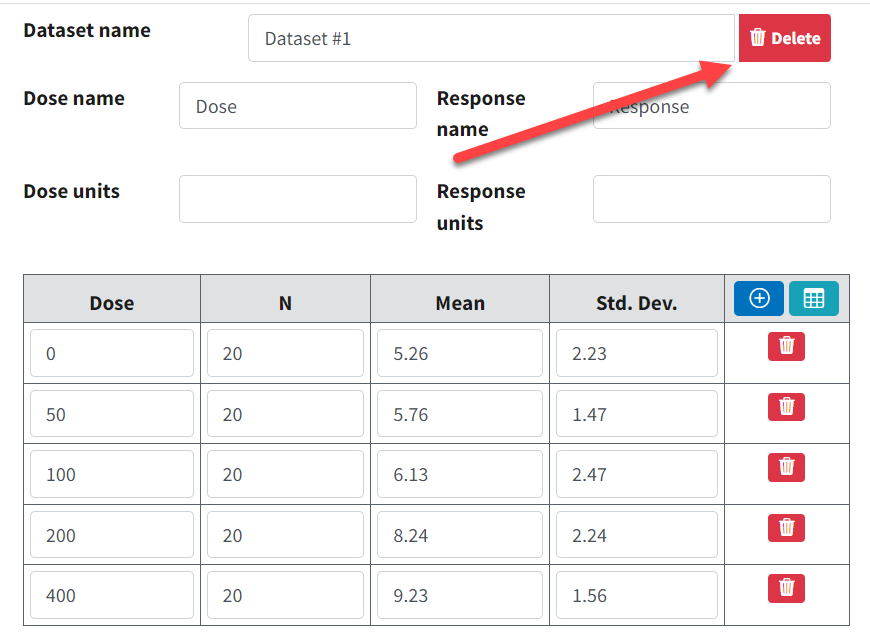Add a new row with the plus icon
This screenshot has height=639, width=870.
(x=758, y=298)
